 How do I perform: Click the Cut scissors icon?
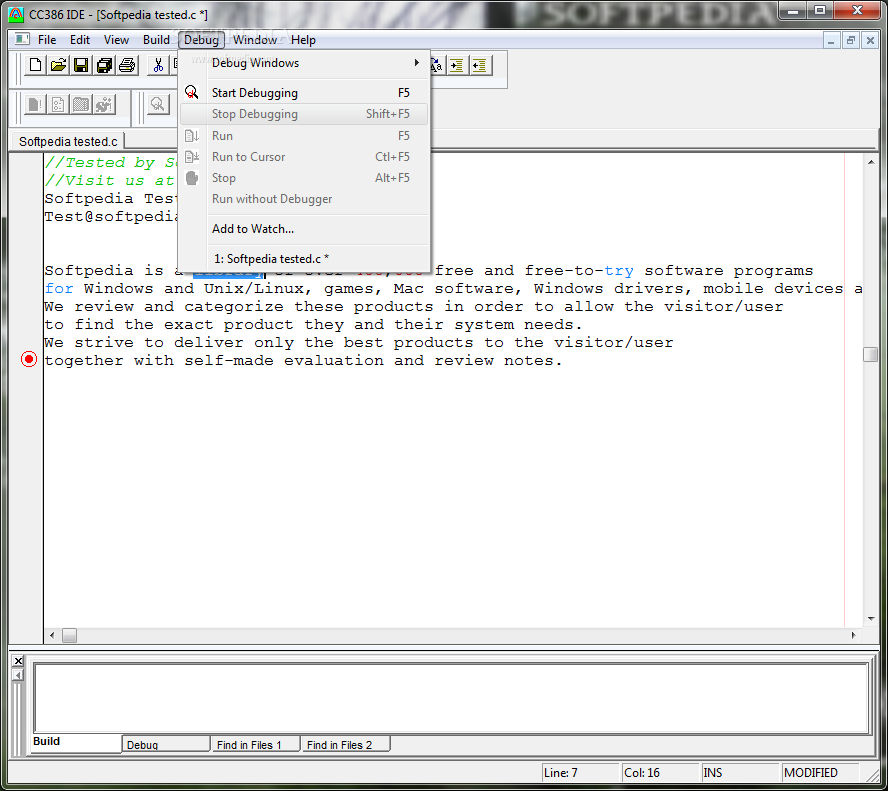pos(158,65)
